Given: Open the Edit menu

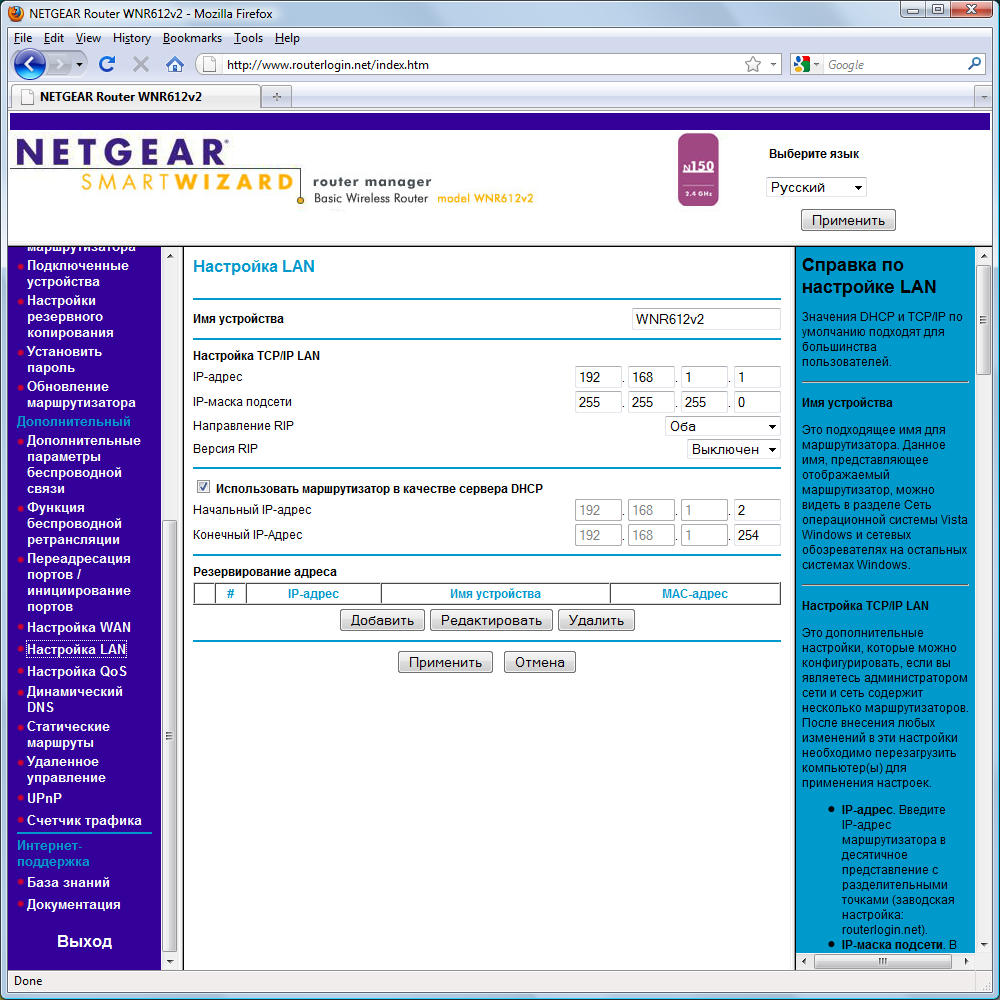Looking at the screenshot, I should [x=54, y=38].
